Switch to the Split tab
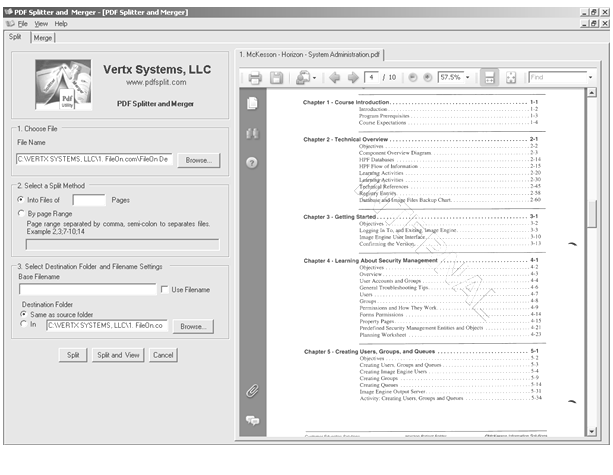613x475 pixels. (x=15, y=37)
